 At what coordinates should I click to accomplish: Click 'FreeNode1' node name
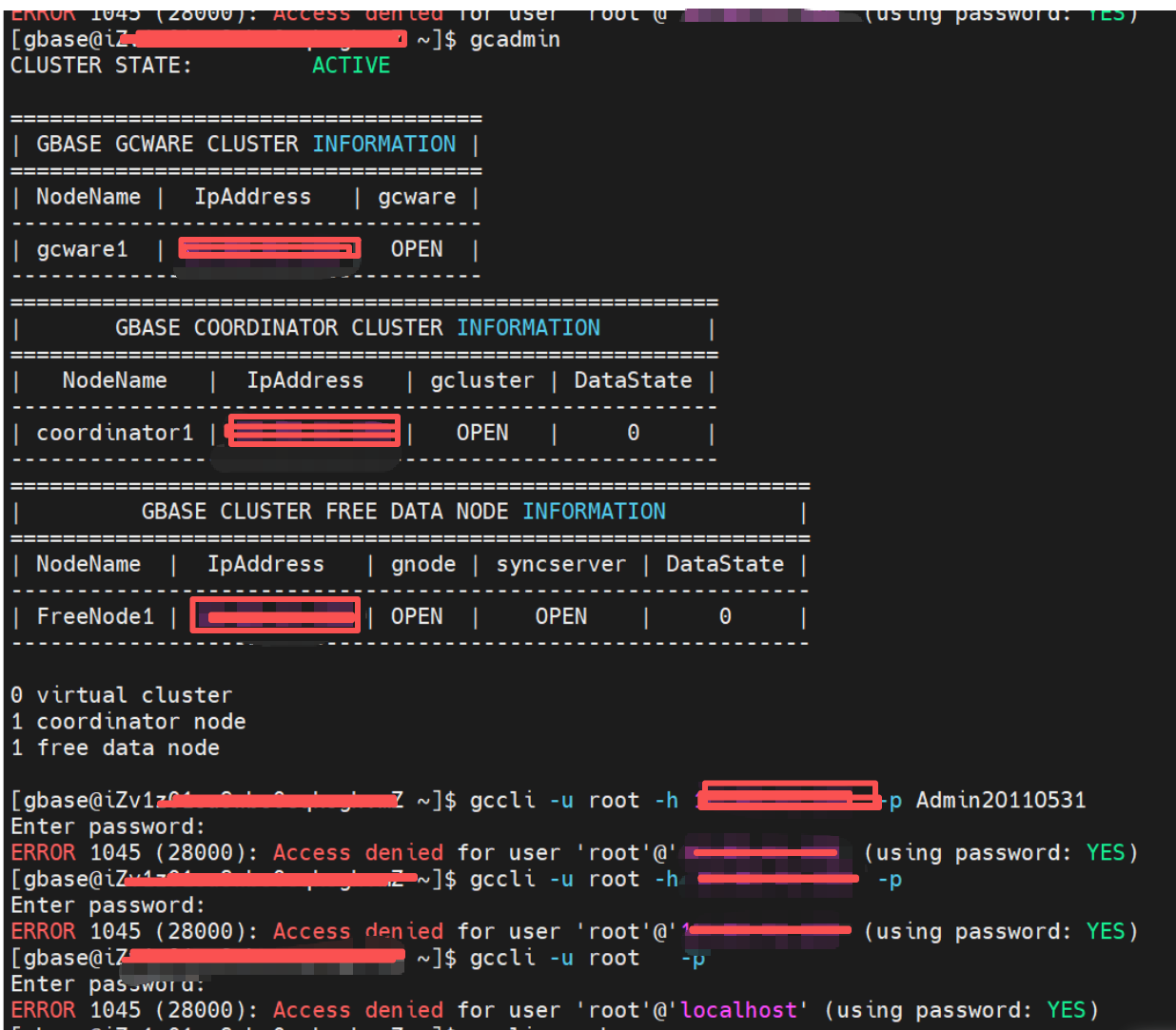pyautogui.click(x=95, y=616)
